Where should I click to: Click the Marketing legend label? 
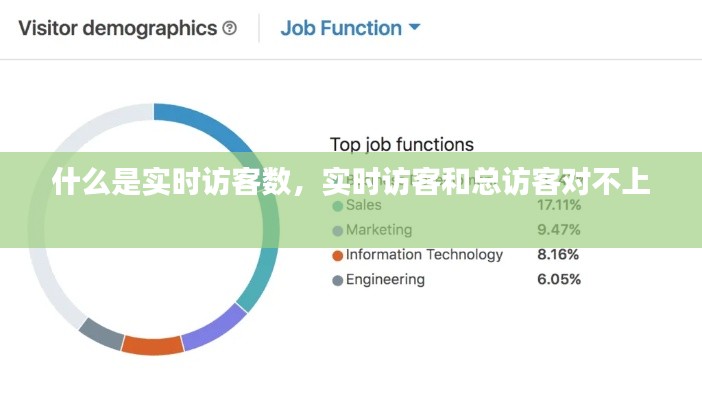click(378, 230)
